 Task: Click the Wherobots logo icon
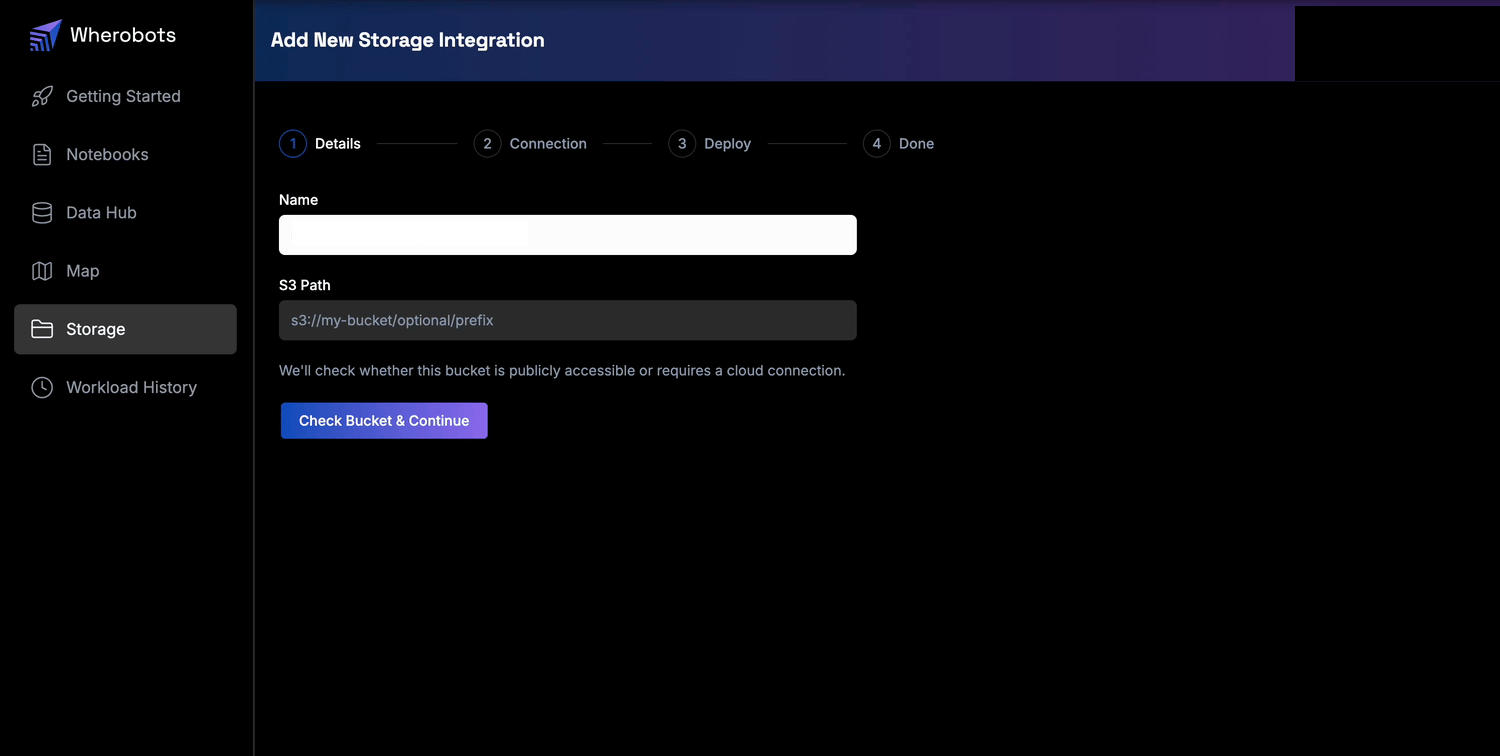pos(45,35)
